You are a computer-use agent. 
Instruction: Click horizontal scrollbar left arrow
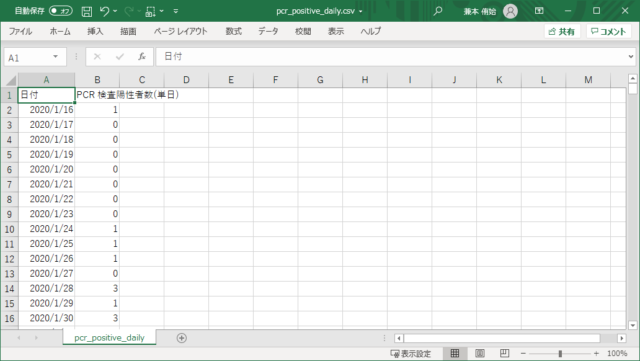point(399,338)
